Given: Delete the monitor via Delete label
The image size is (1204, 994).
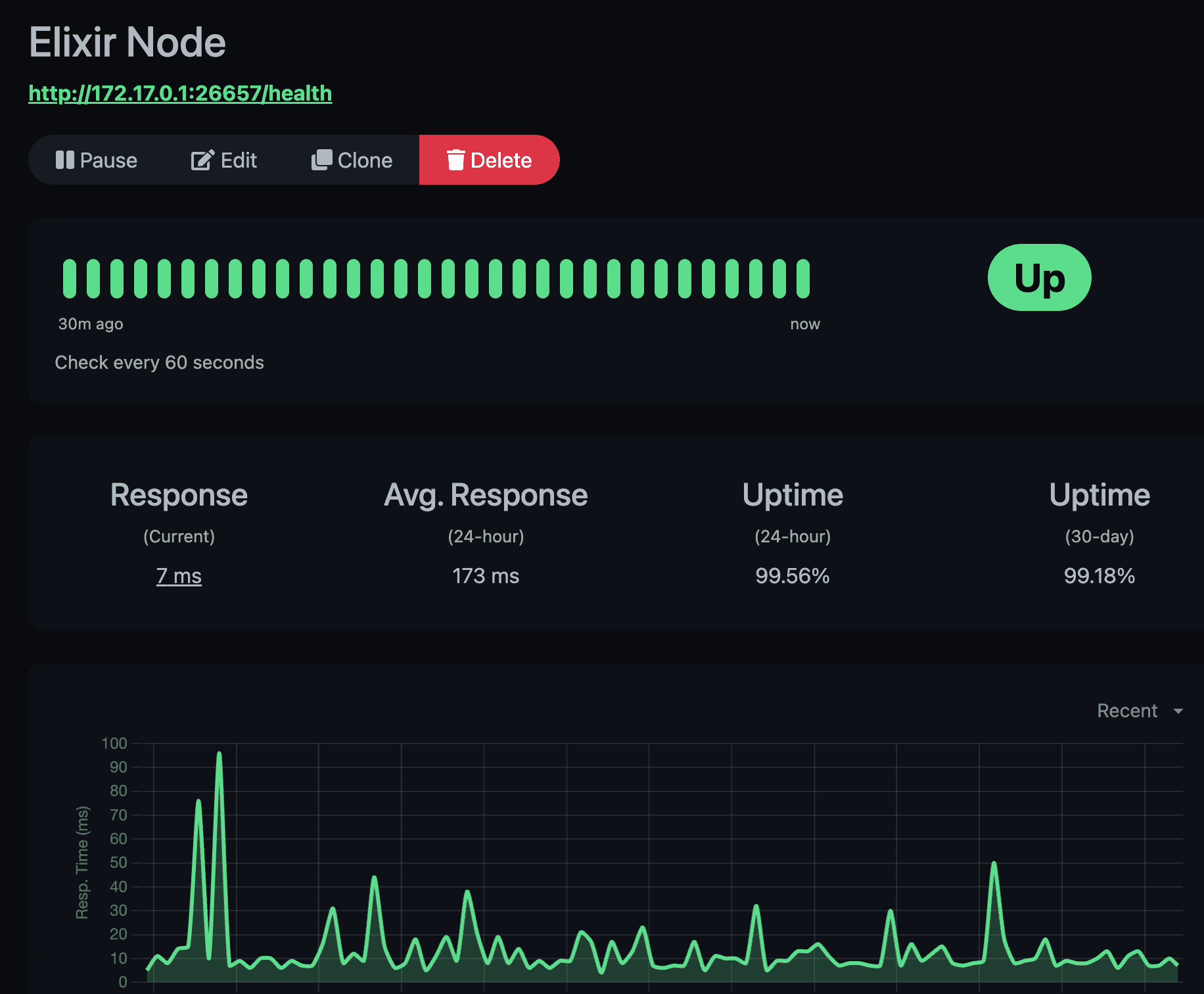Looking at the screenshot, I should tap(501, 160).
